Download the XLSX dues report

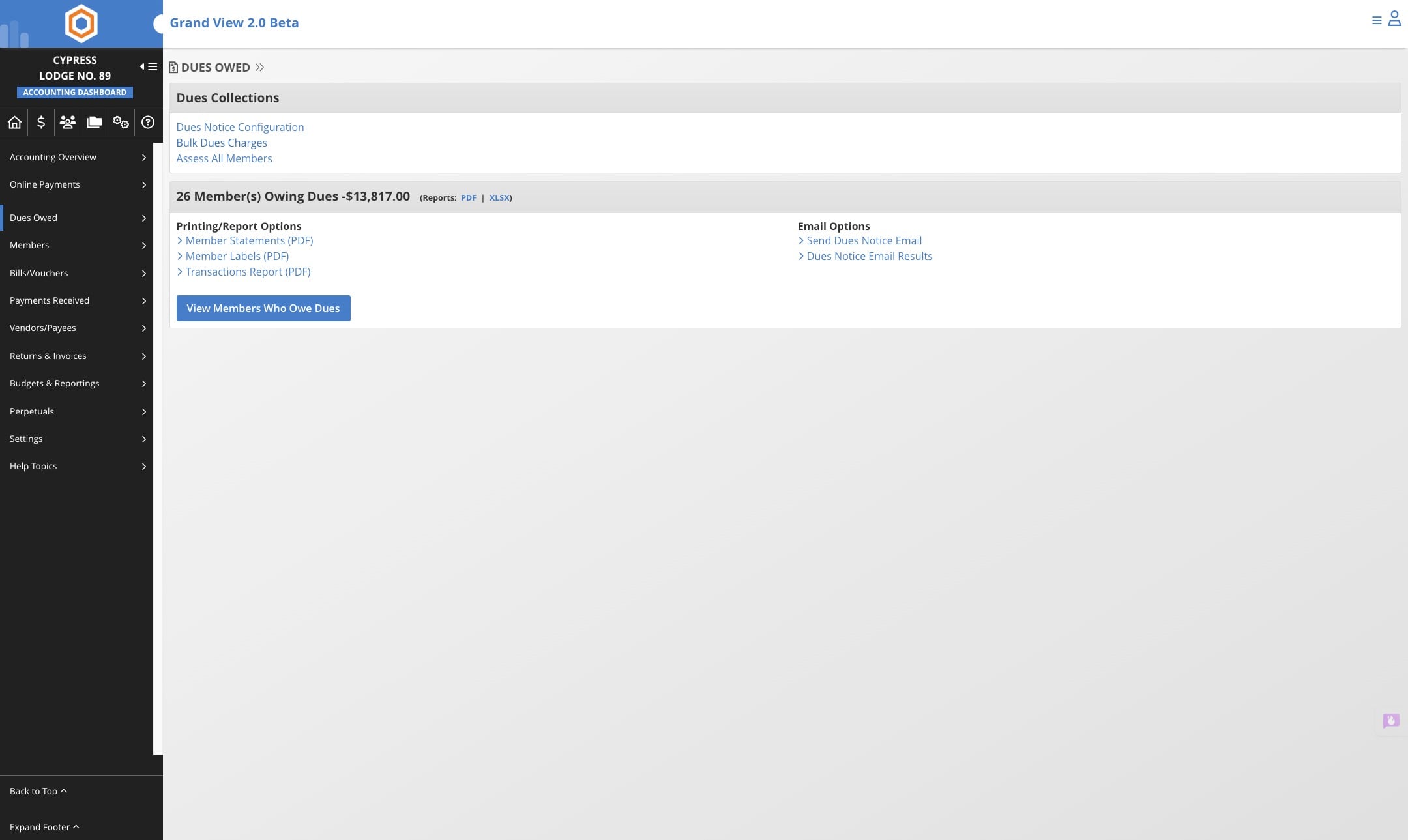coord(498,197)
